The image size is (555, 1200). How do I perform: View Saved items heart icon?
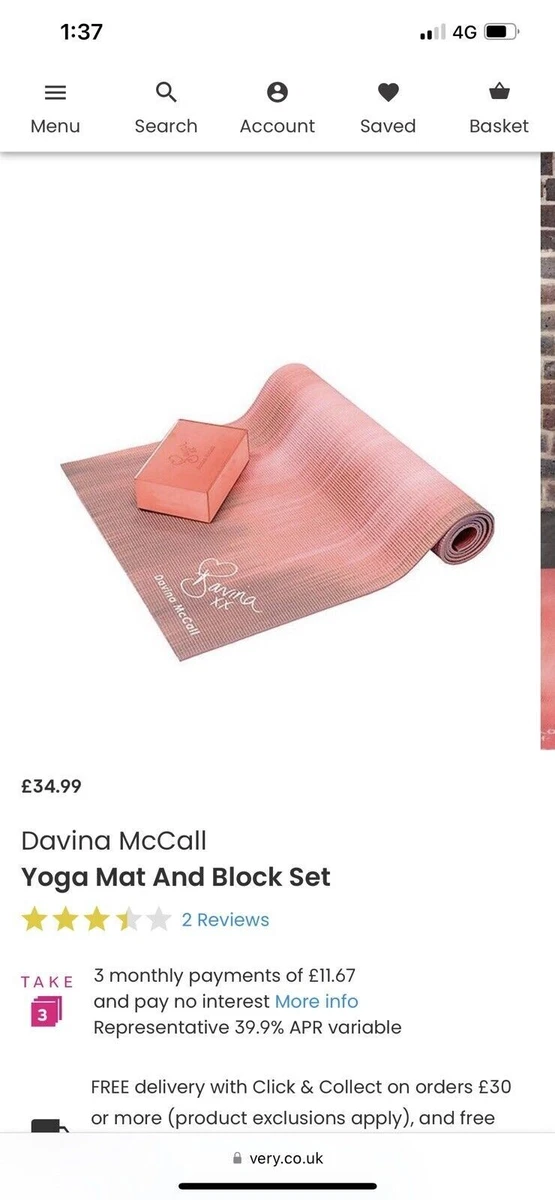(x=388, y=93)
